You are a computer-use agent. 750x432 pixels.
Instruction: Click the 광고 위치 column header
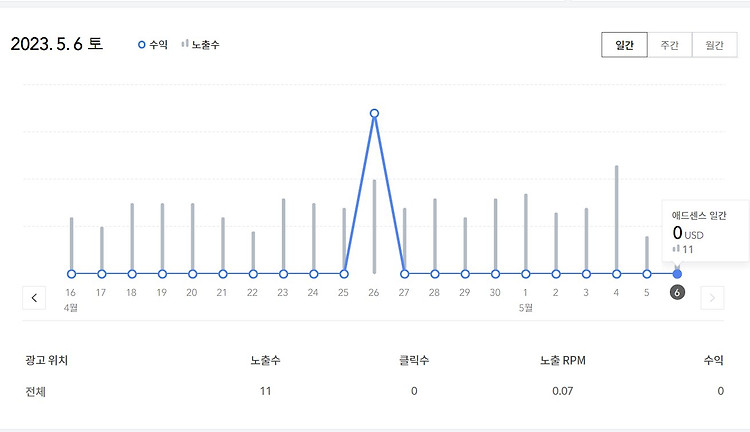click(46, 360)
